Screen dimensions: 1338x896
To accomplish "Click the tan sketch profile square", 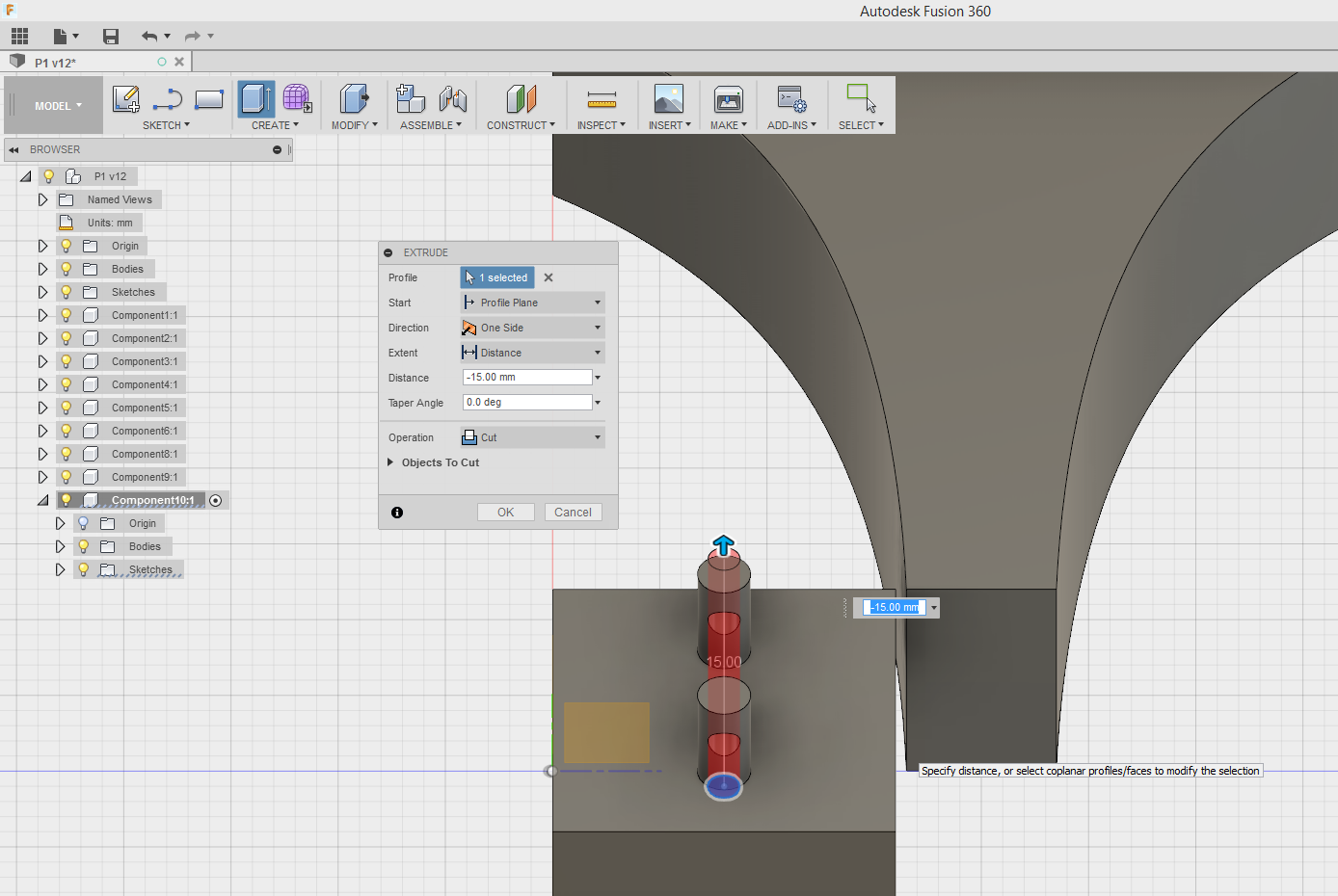I will (606, 732).
